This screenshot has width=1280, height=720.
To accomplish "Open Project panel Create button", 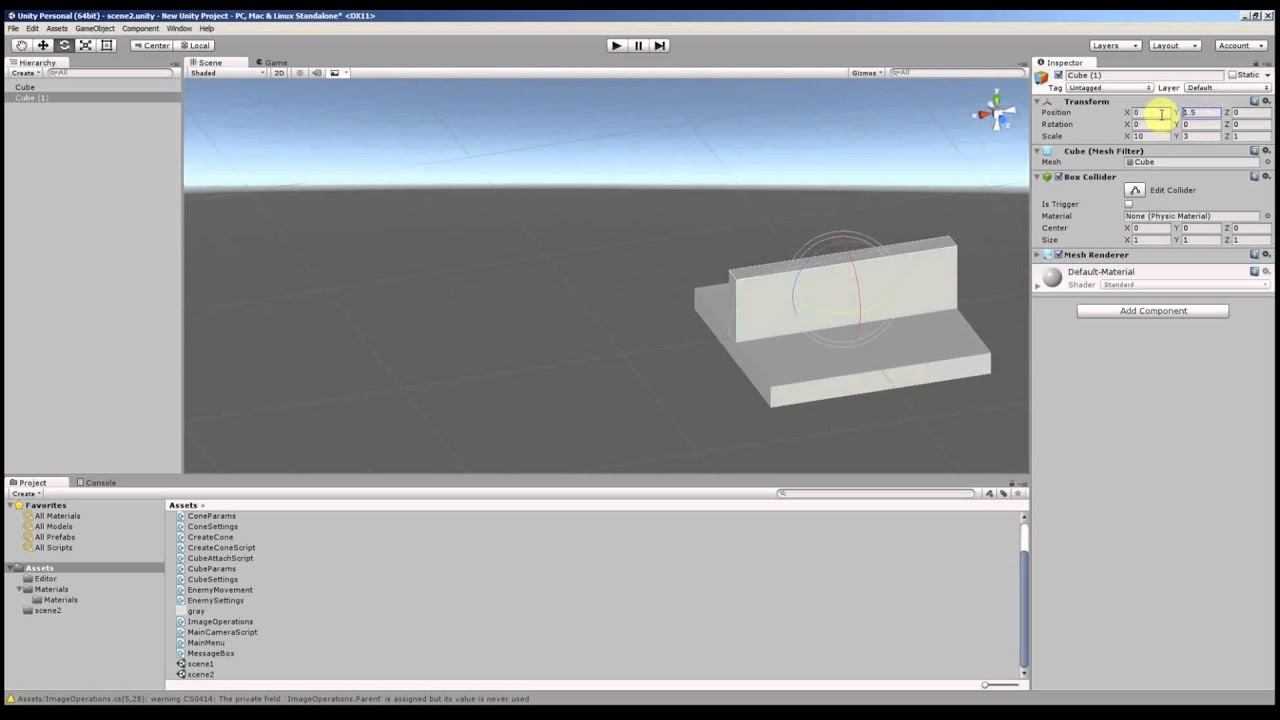I will (x=25, y=494).
